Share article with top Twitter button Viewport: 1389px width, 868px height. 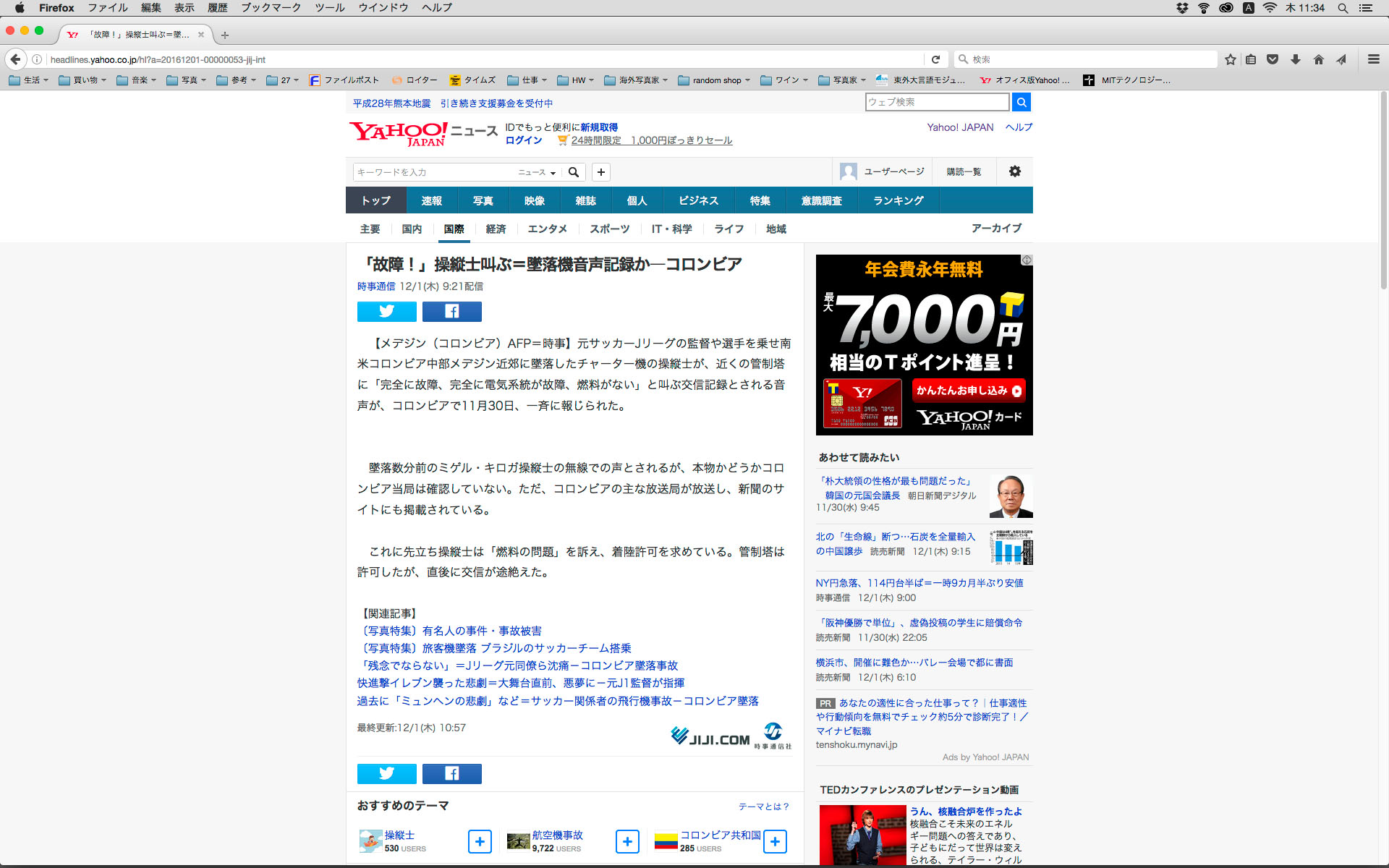point(386,312)
